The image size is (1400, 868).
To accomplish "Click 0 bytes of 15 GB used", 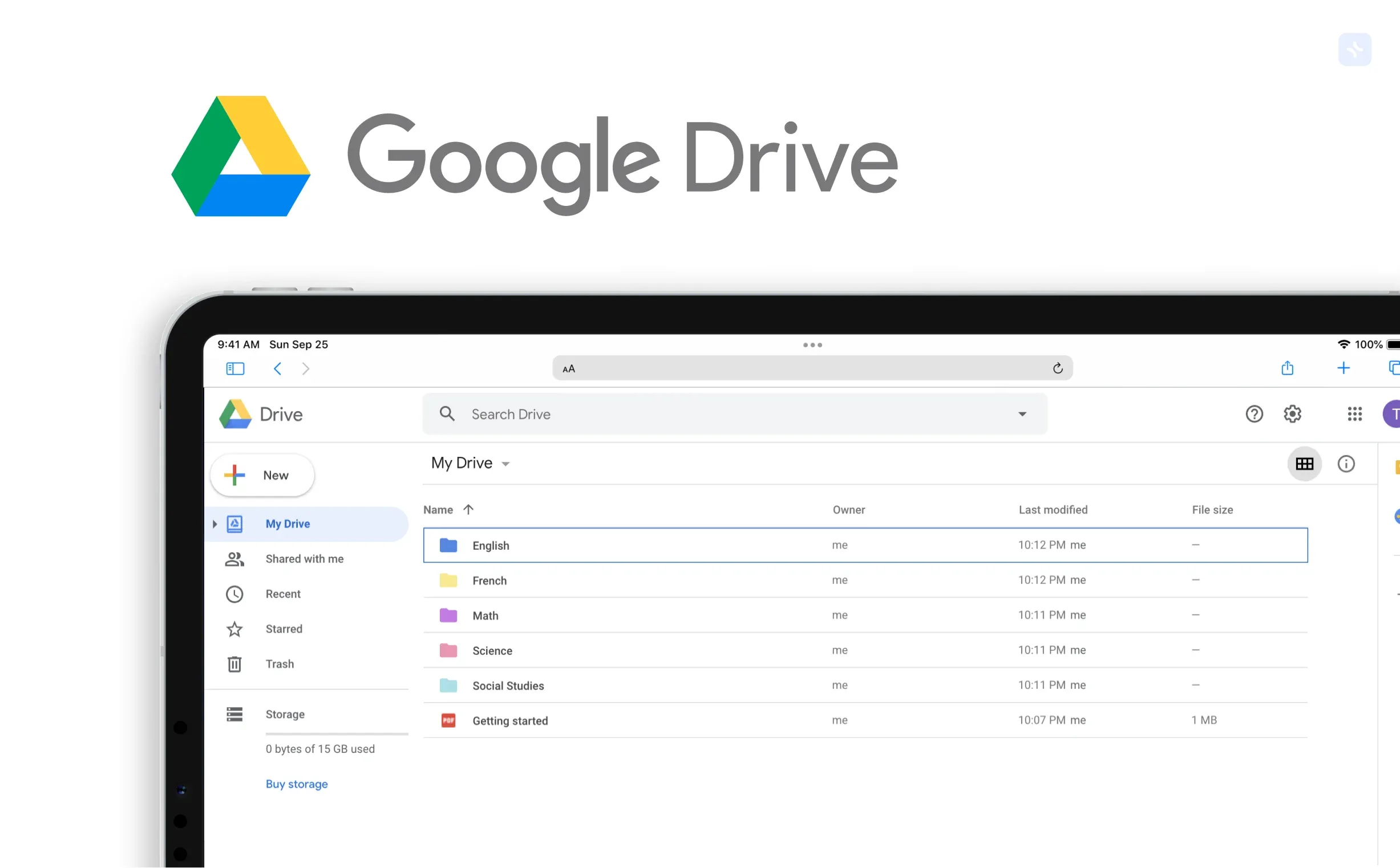I will (x=320, y=749).
